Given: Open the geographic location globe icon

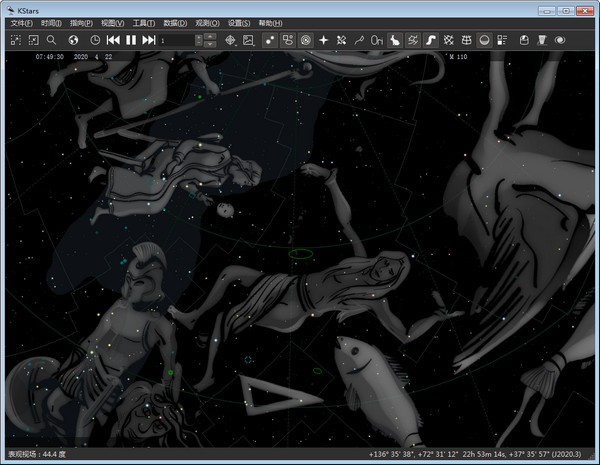Looking at the screenshot, I should [74, 40].
